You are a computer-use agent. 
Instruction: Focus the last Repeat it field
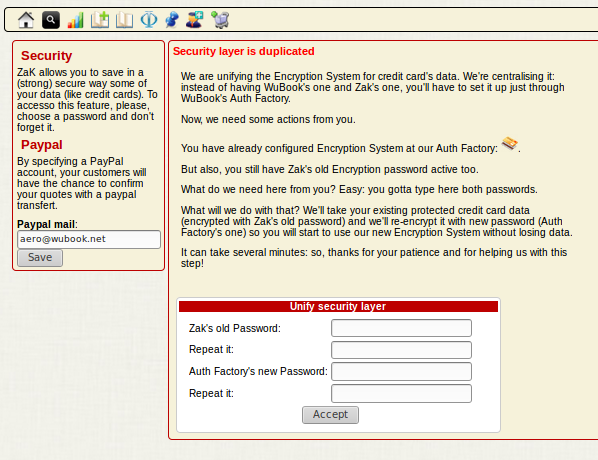(x=401, y=394)
